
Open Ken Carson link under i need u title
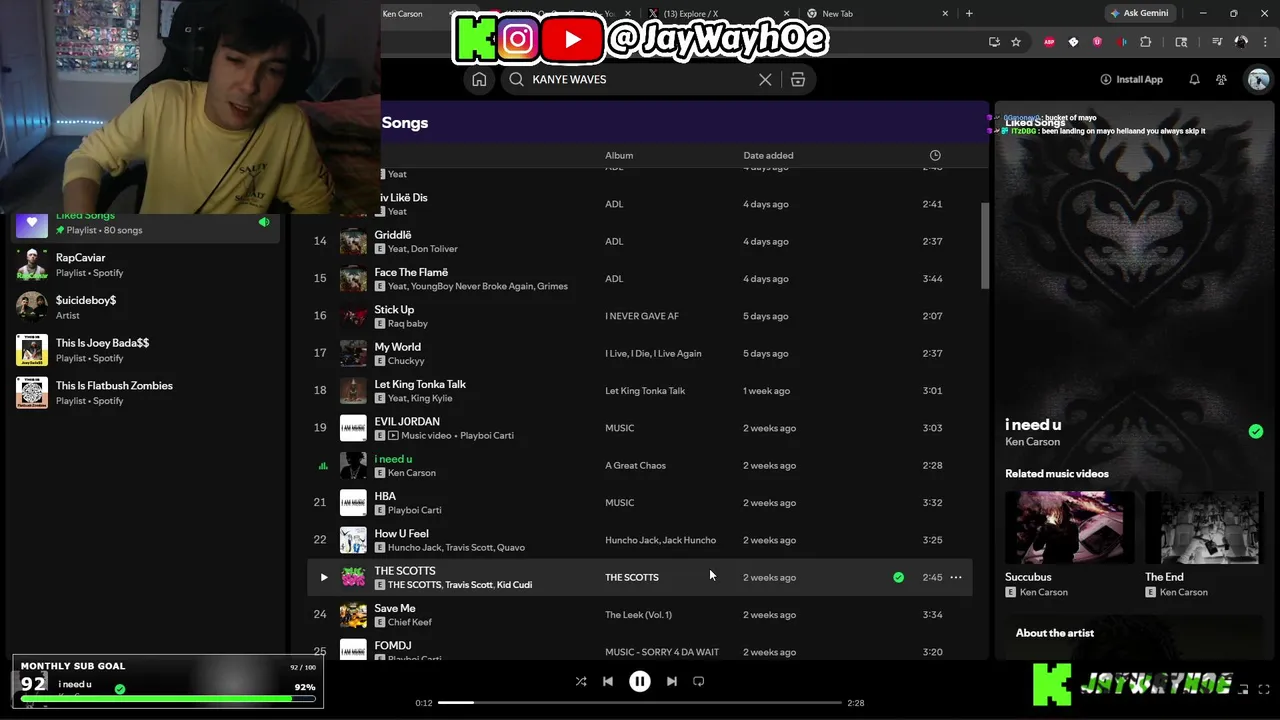point(1032,442)
